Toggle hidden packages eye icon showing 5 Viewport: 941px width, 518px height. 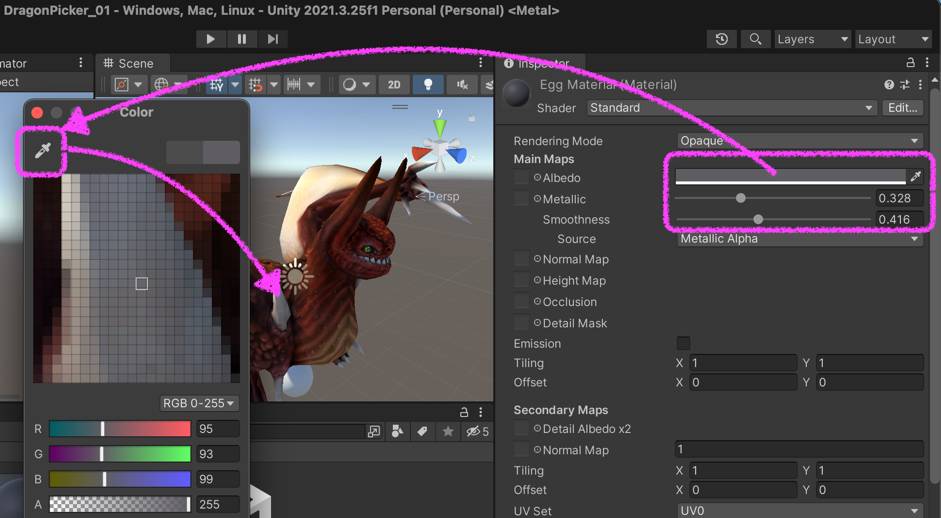[478, 431]
